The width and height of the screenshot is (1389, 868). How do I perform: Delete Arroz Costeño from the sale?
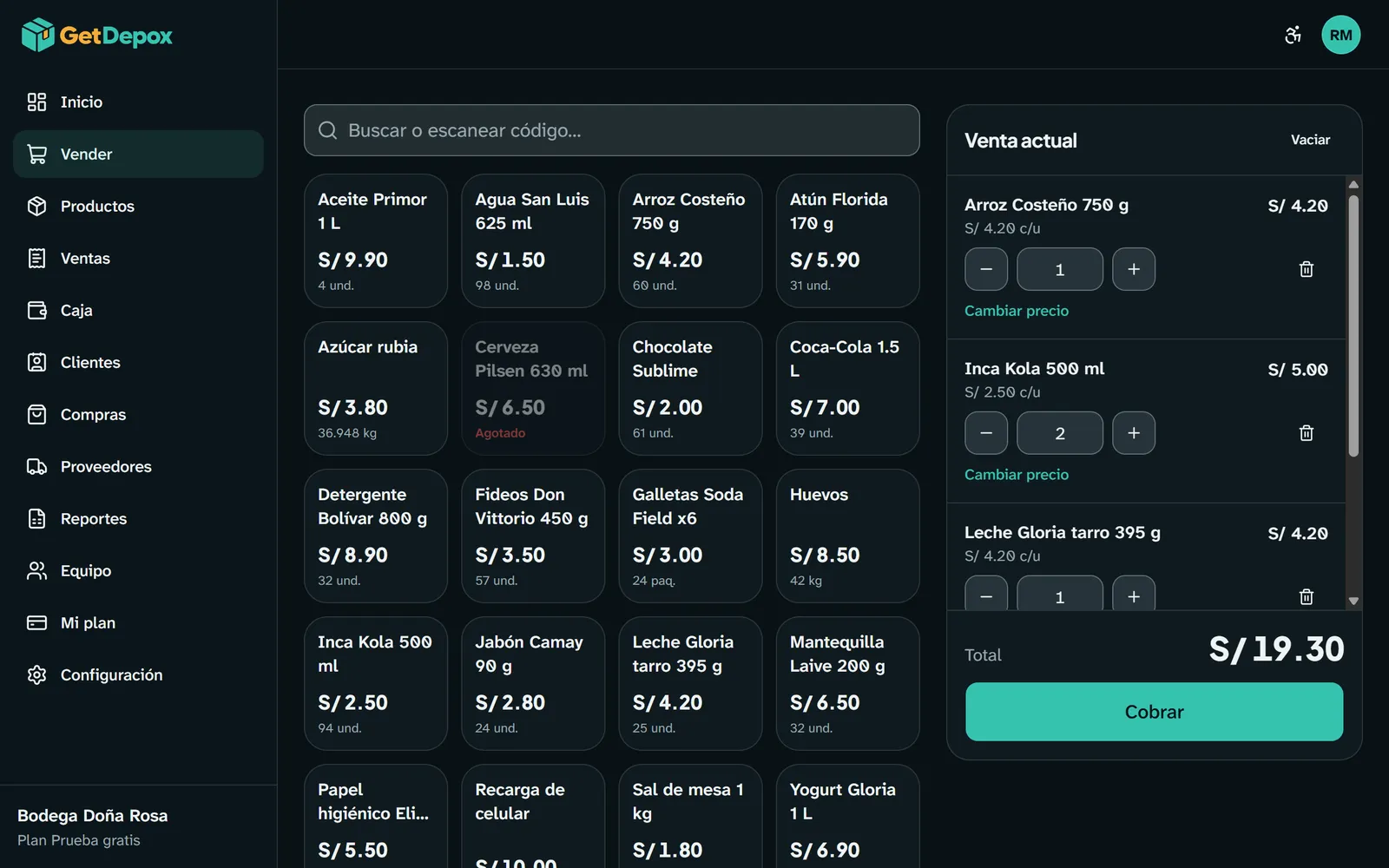(1307, 269)
